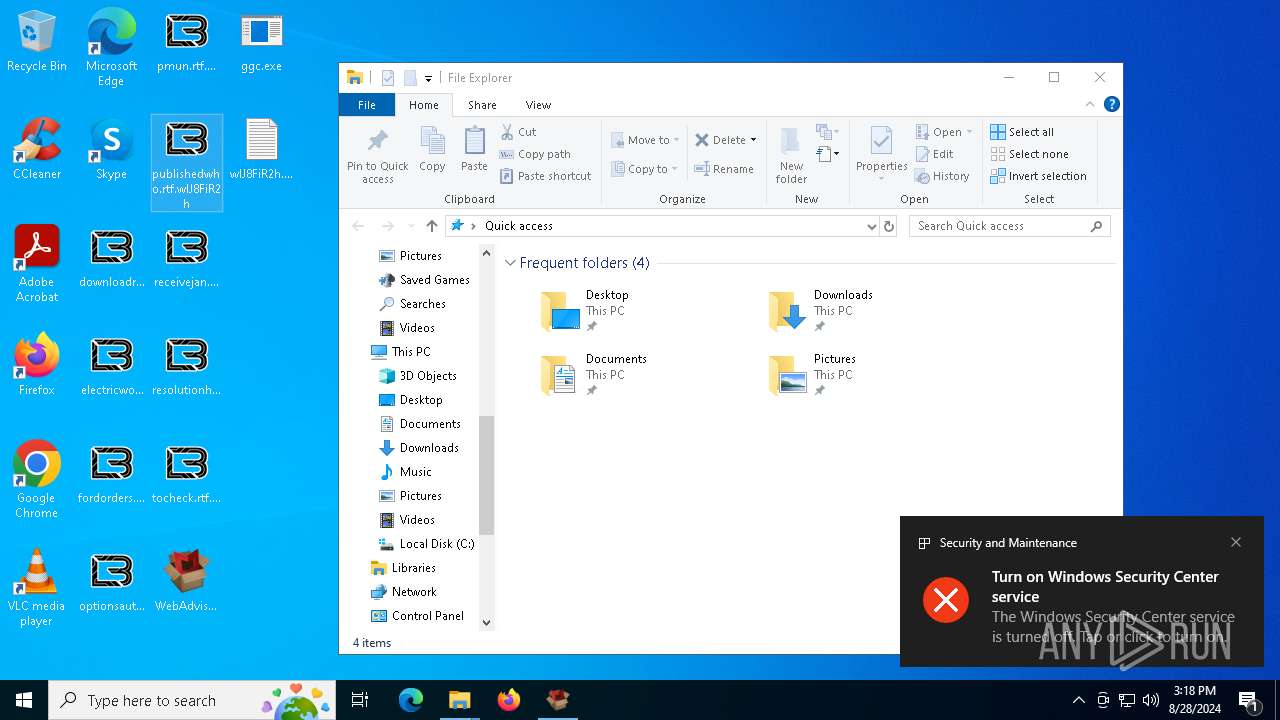1280x720 pixels.
Task: Open the Move to dropdown
Action: [x=646, y=140]
